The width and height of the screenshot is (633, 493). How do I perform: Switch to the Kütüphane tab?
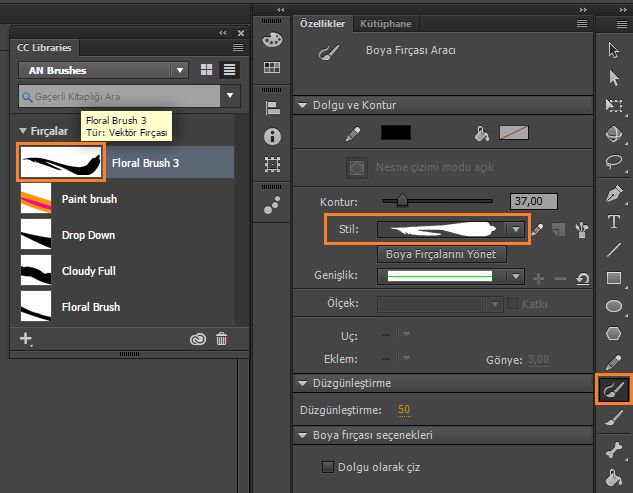[386, 24]
